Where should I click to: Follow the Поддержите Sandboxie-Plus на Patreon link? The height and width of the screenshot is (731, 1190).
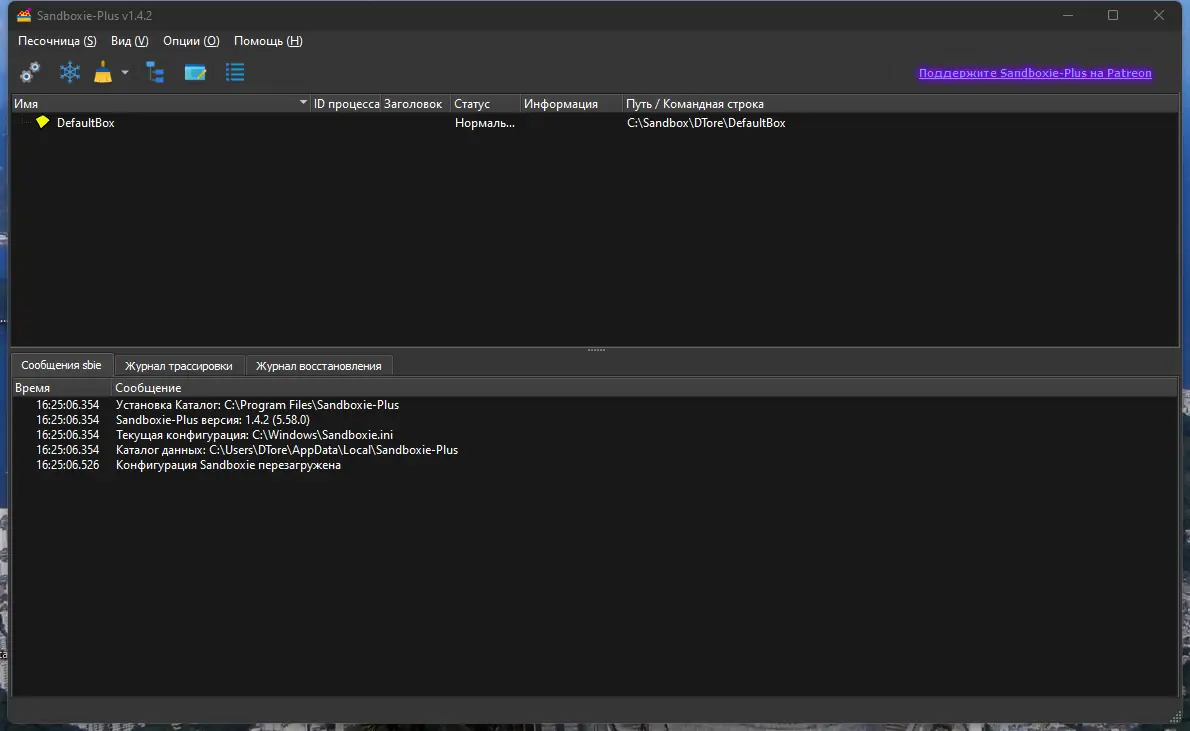(x=1034, y=73)
